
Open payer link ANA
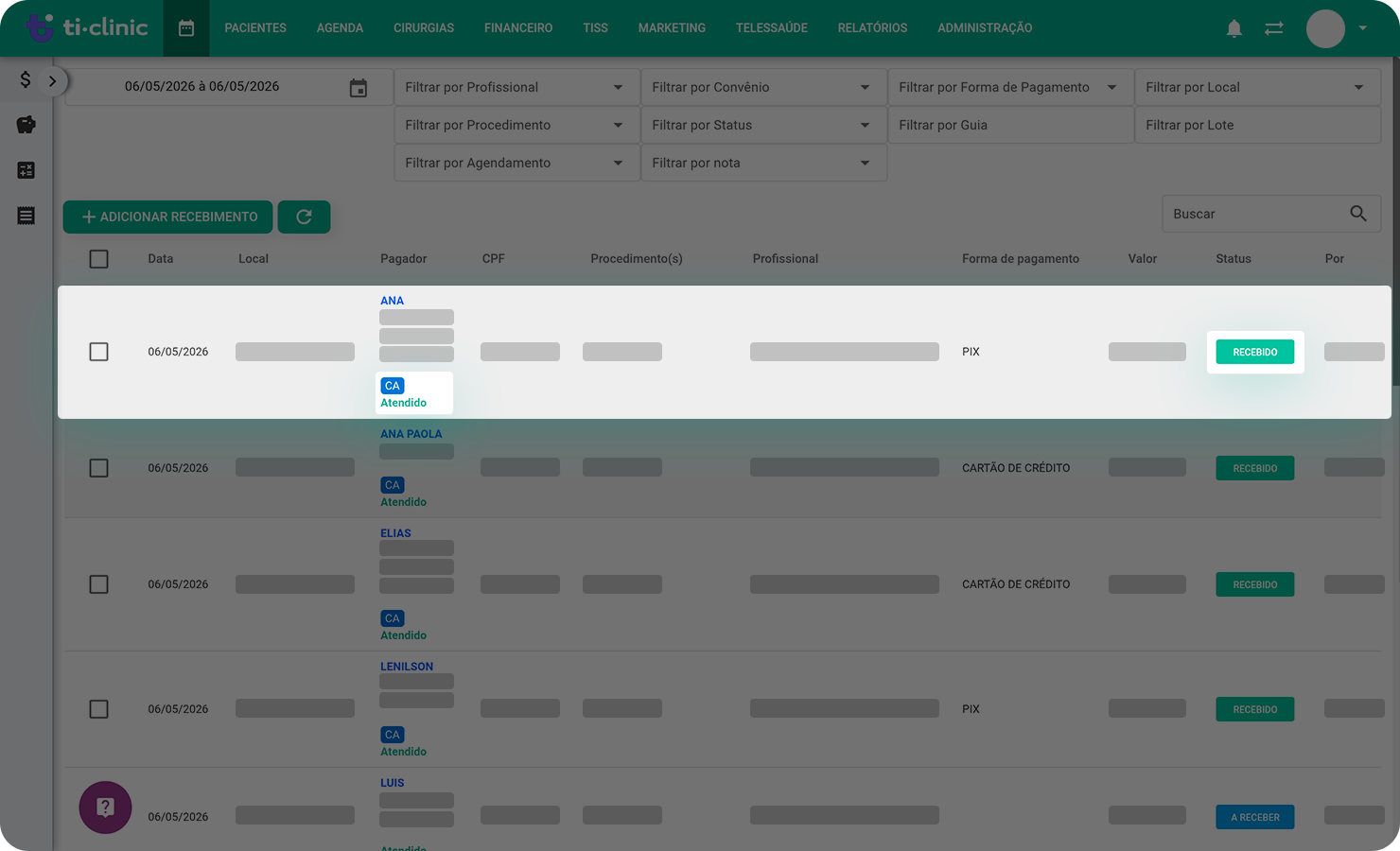(x=392, y=301)
